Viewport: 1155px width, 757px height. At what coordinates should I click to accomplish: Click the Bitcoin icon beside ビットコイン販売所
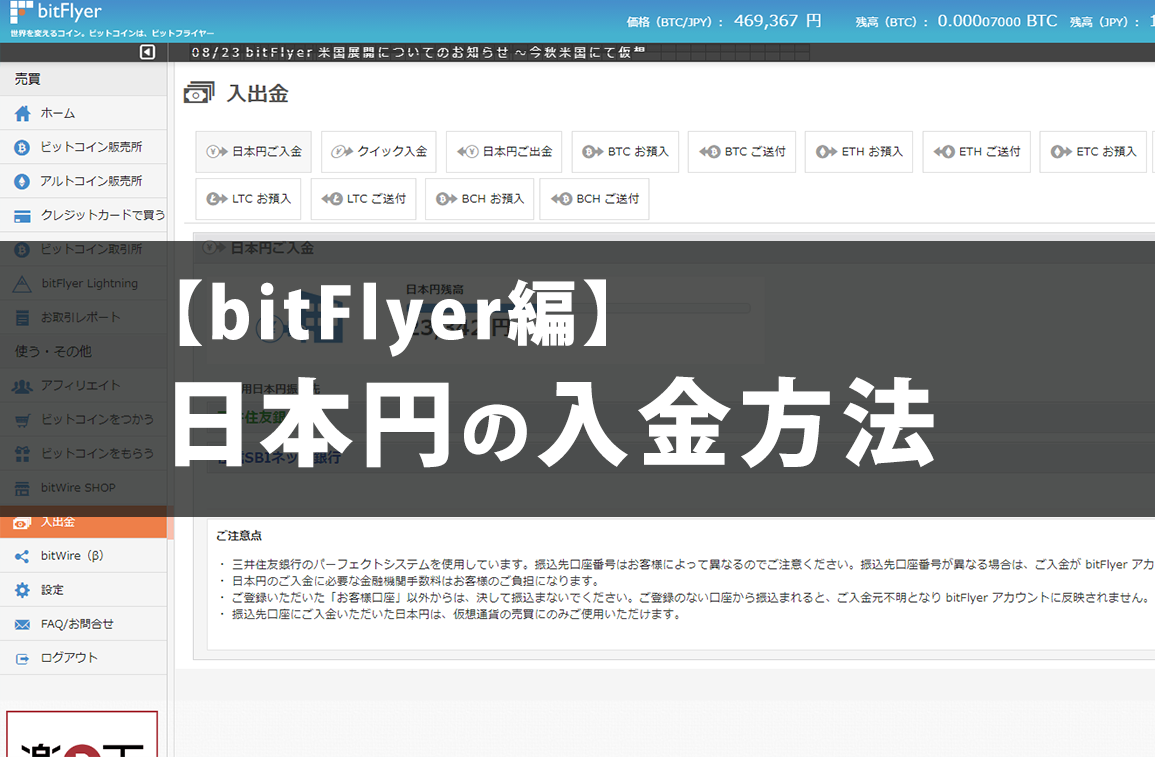[x=22, y=148]
